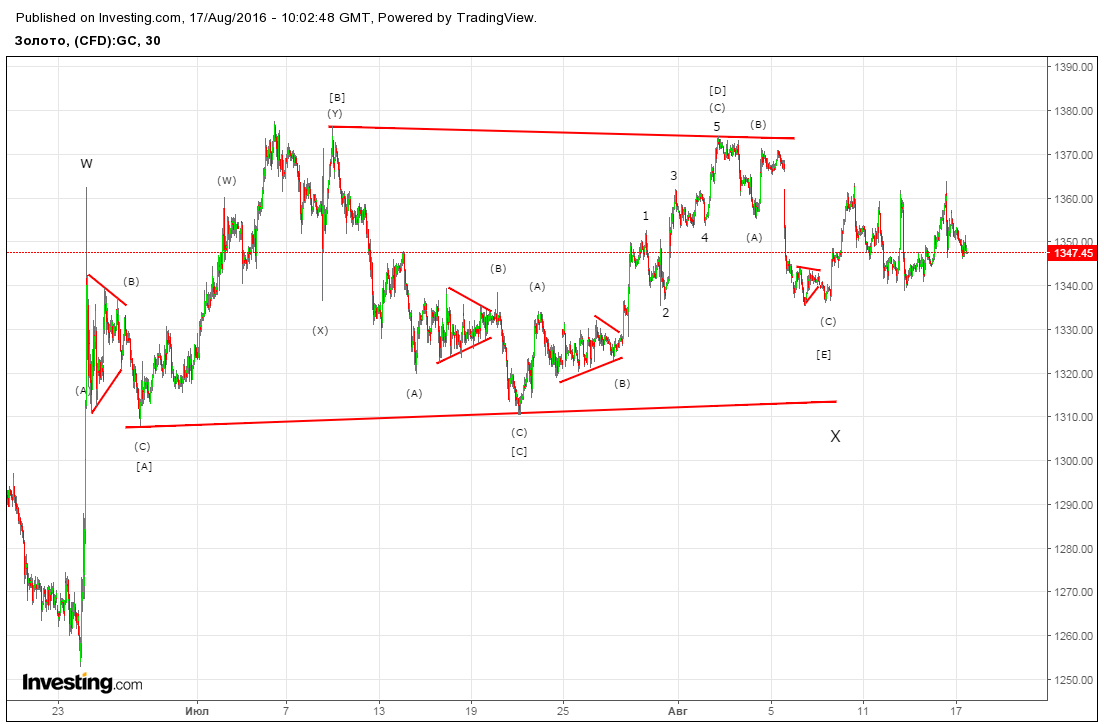Click the (X) wave label in parentheses
The image size is (1104, 724).
click(320, 331)
